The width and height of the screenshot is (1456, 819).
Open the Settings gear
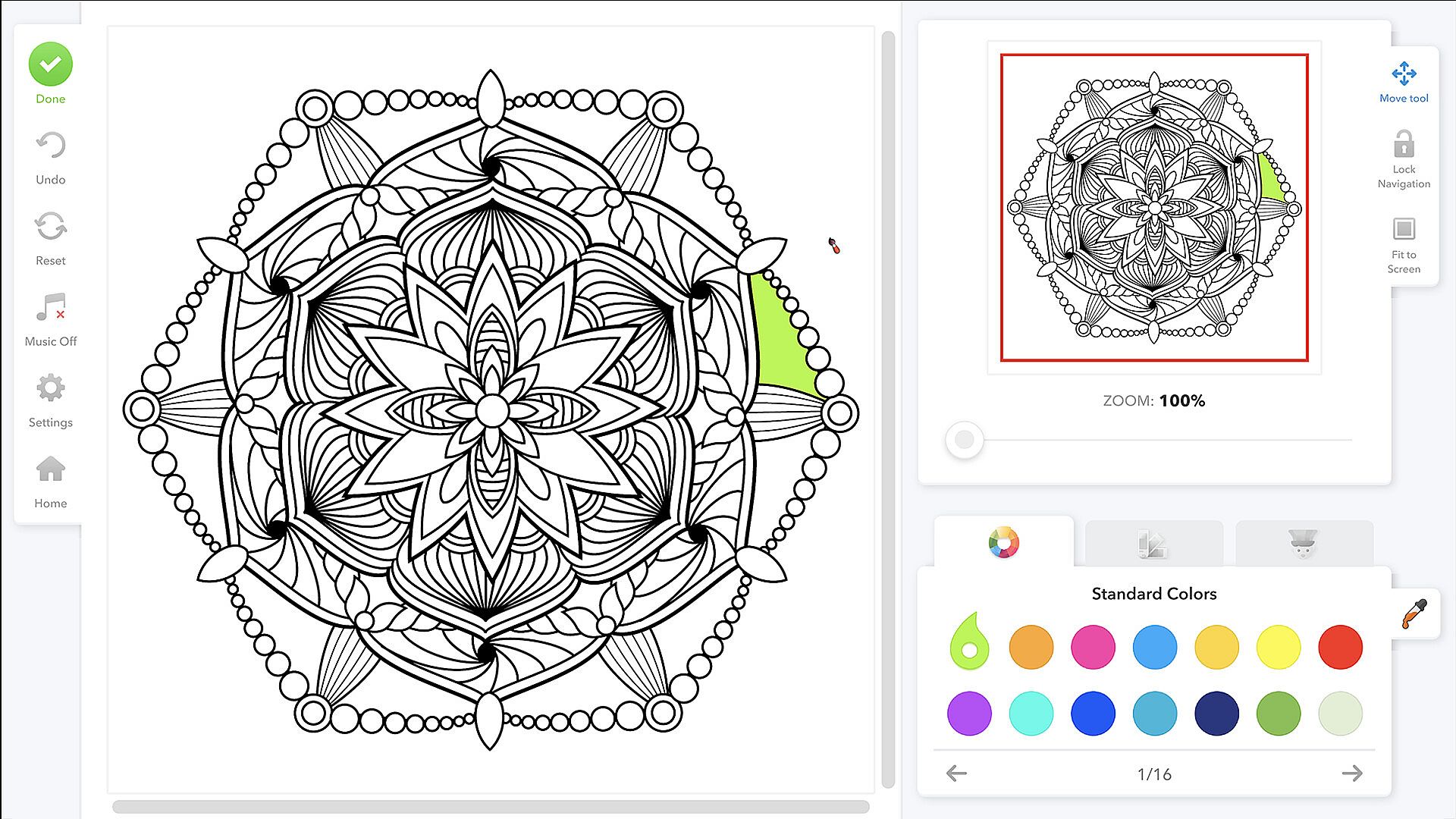(51, 389)
